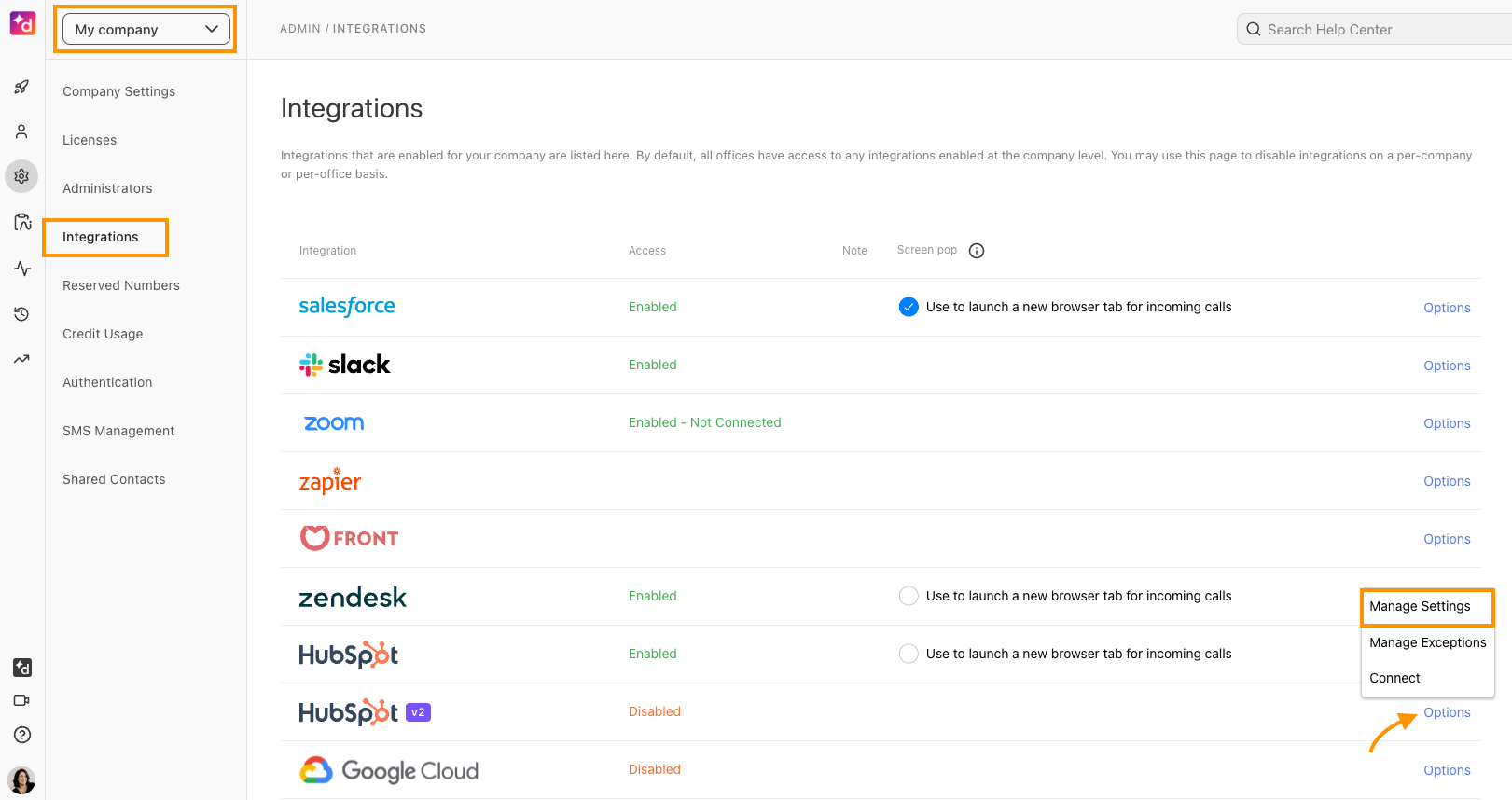Click the first HubSpot logo (Enabled row)
Image resolution: width=1512 pixels, height=800 pixels.
click(x=349, y=655)
